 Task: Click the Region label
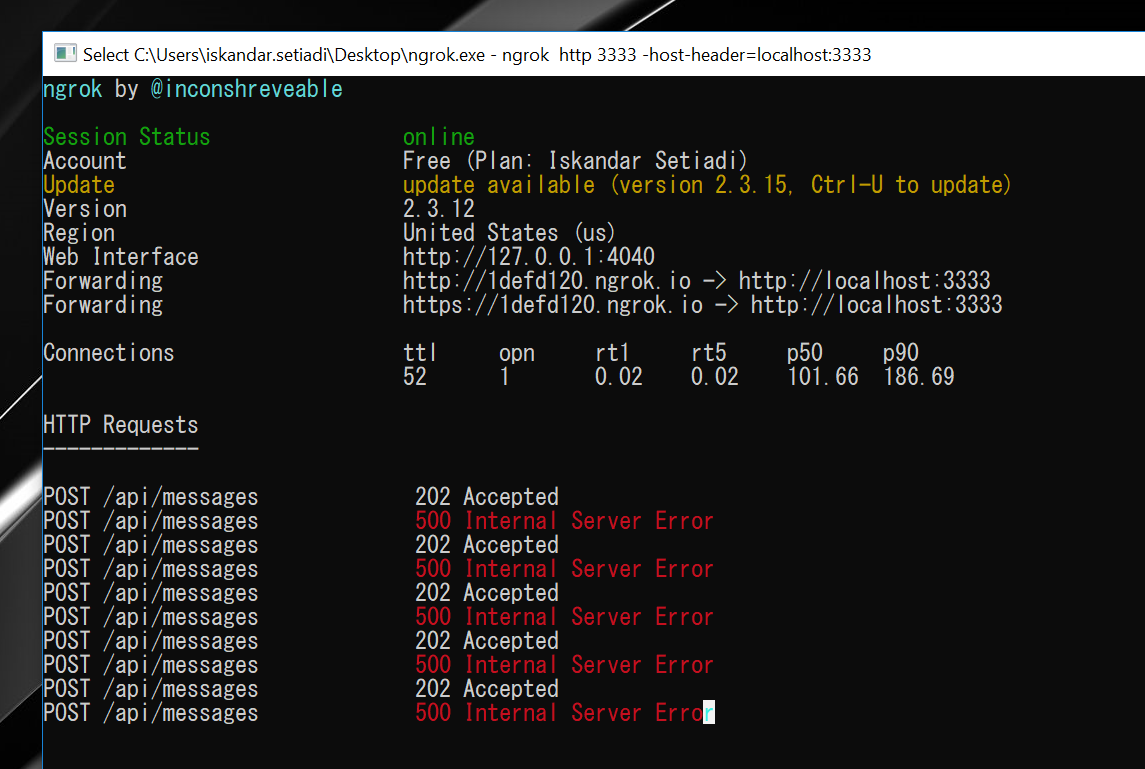[x=79, y=233]
